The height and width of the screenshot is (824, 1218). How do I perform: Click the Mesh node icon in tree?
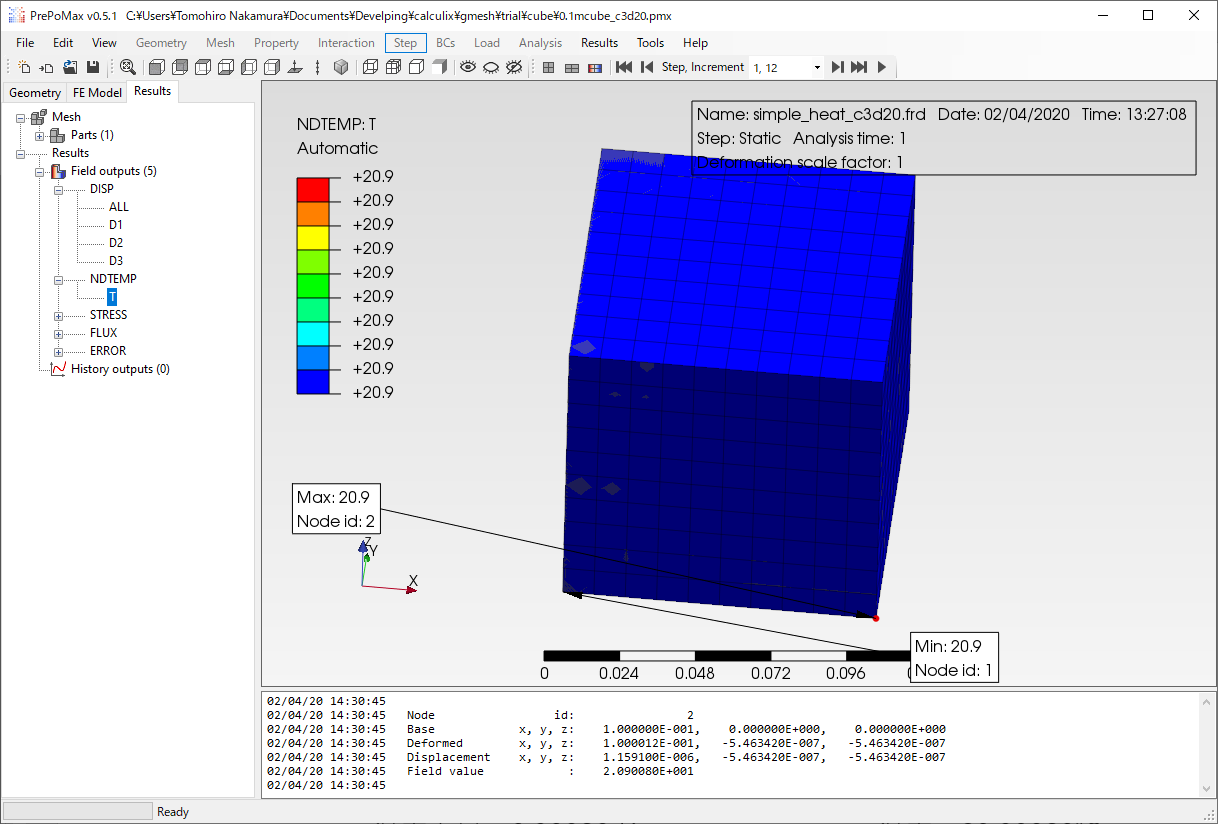tap(39, 117)
